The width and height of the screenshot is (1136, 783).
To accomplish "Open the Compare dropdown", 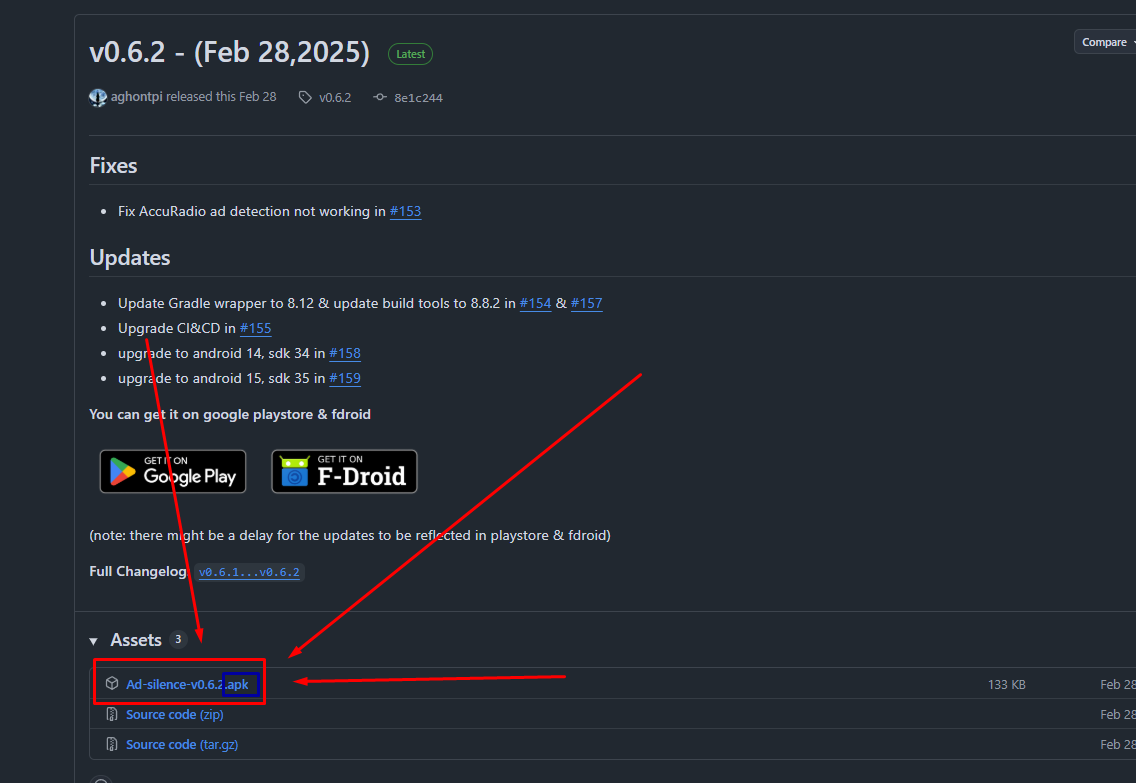I will [x=1104, y=42].
